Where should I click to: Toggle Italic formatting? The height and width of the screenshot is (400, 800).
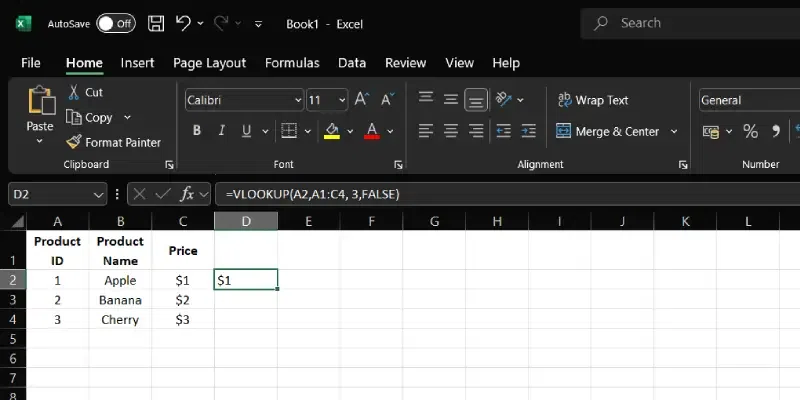(221, 131)
